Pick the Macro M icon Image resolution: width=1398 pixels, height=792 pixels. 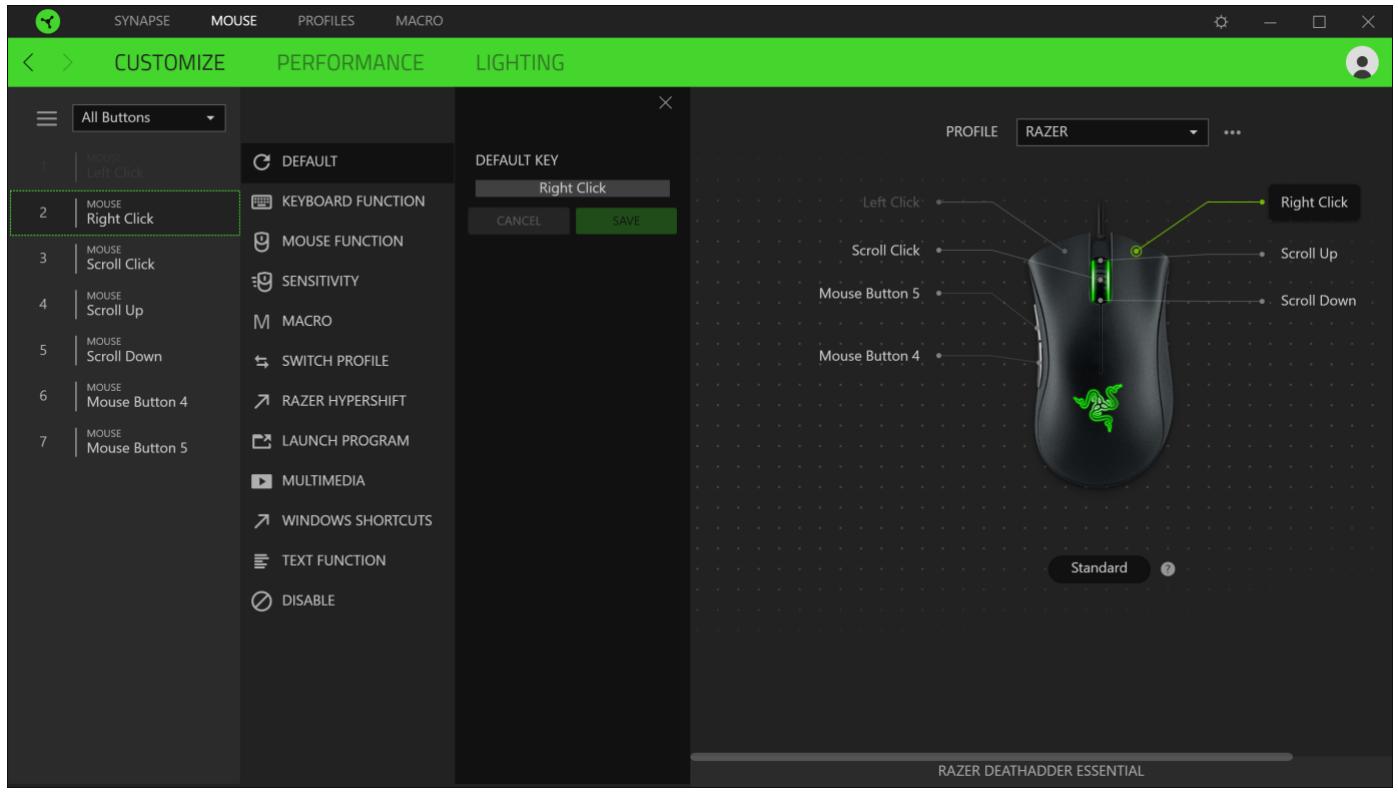point(263,321)
